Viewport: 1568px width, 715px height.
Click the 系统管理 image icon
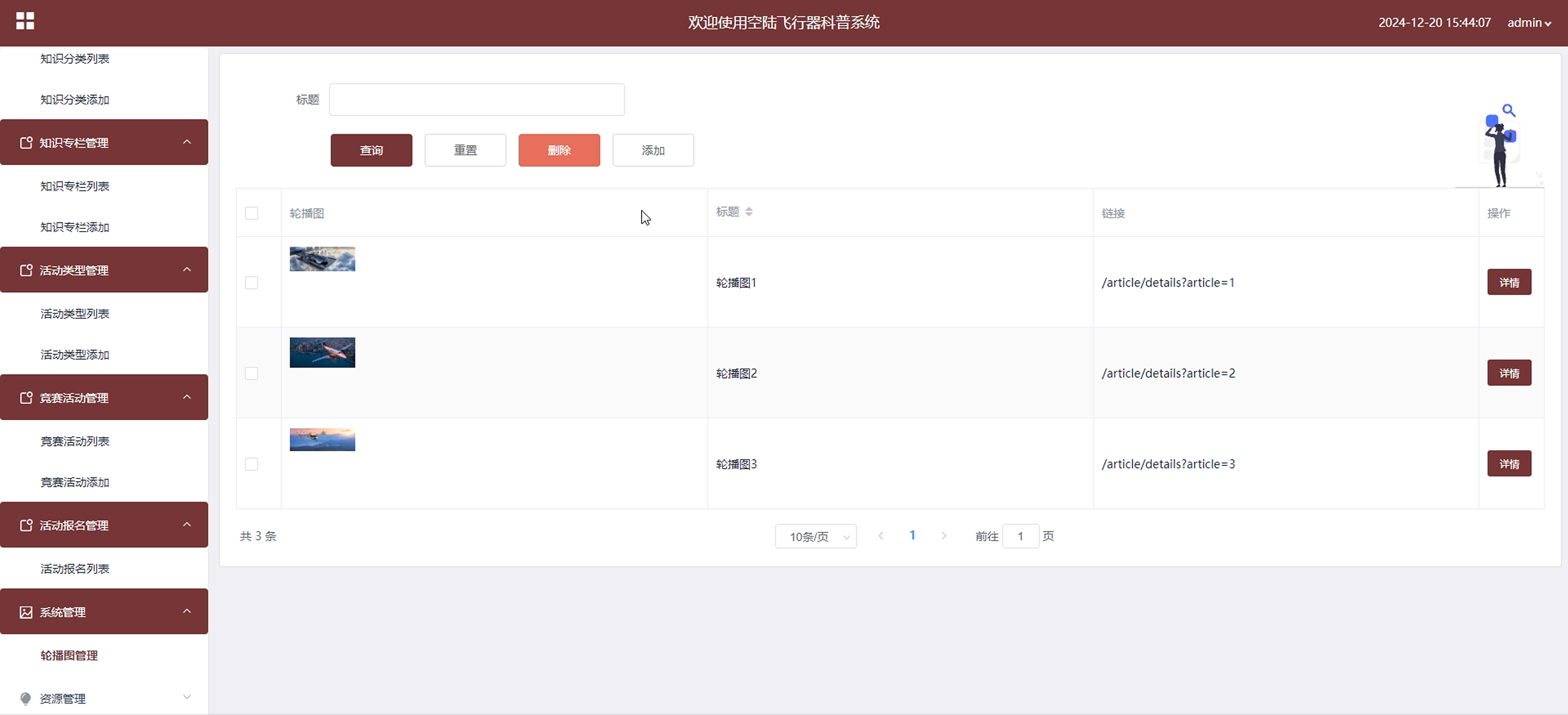pos(26,612)
